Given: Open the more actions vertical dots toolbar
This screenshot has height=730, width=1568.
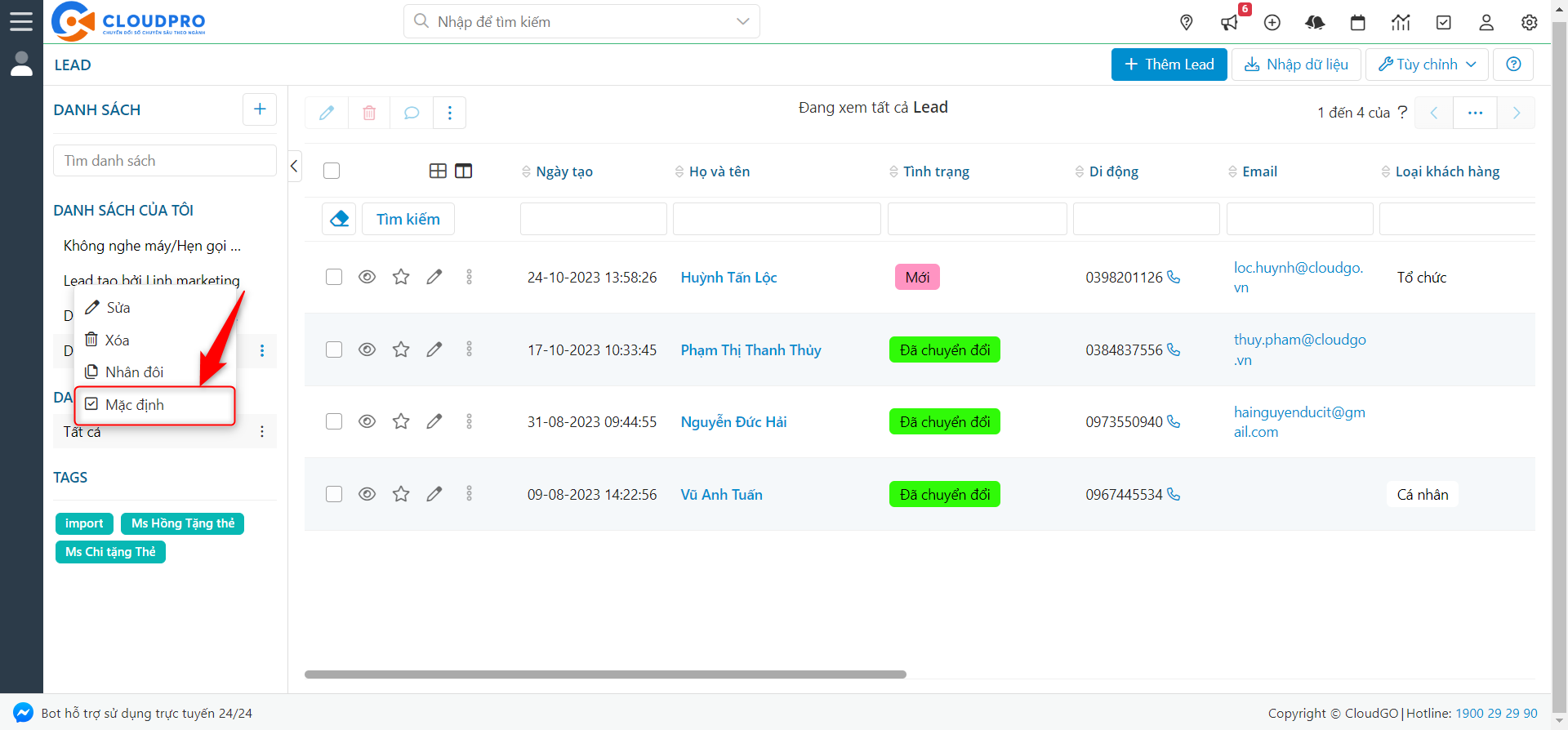Looking at the screenshot, I should pos(450,113).
